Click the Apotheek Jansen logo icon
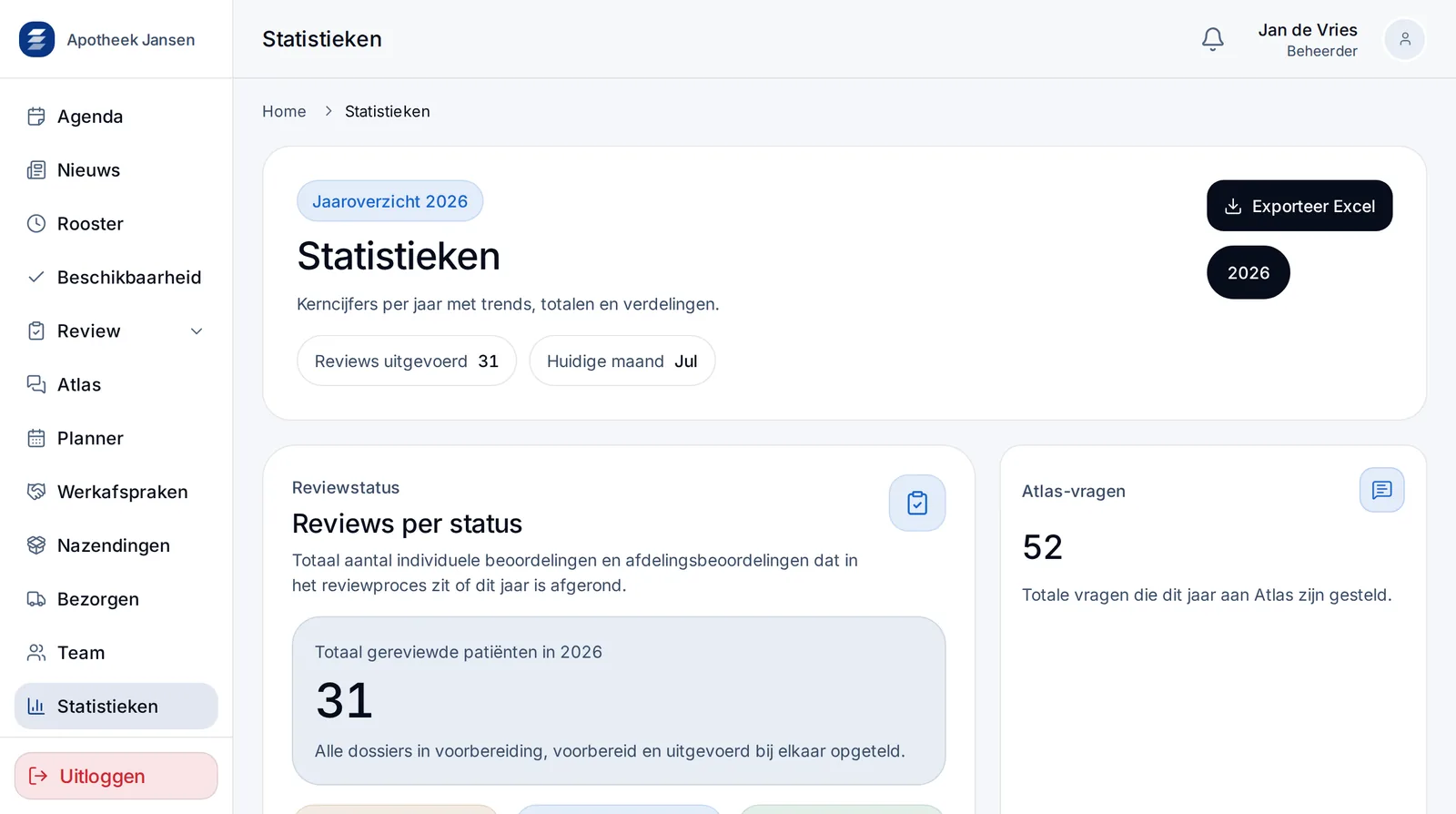This screenshot has width=1456, height=814. pyautogui.click(x=36, y=39)
